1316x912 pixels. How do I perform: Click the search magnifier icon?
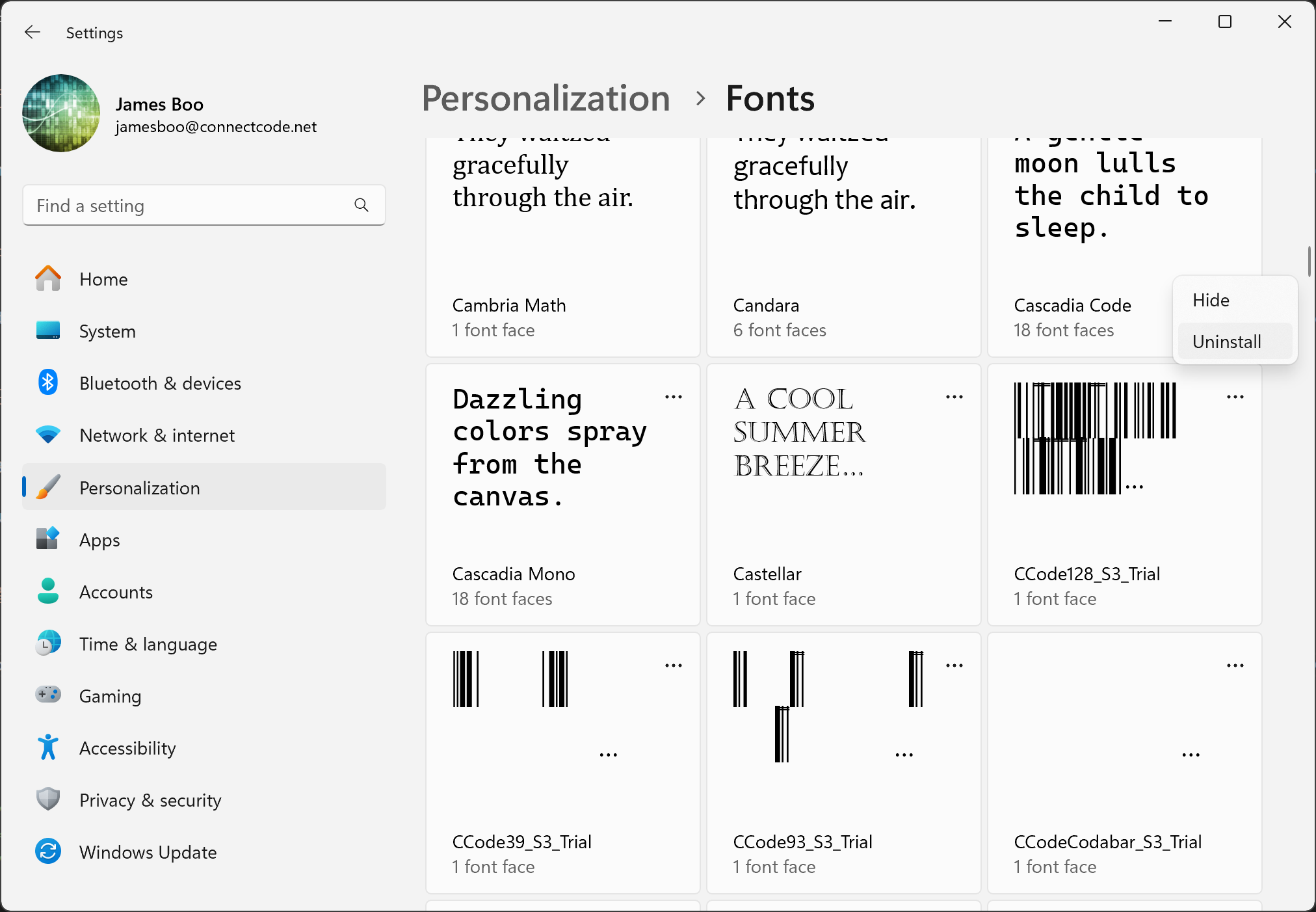coord(362,206)
